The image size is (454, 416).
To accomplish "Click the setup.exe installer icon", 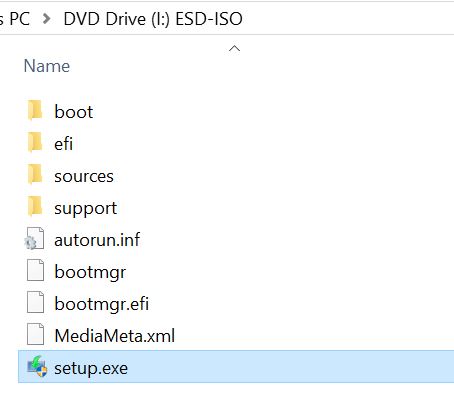I will pos(37,366).
